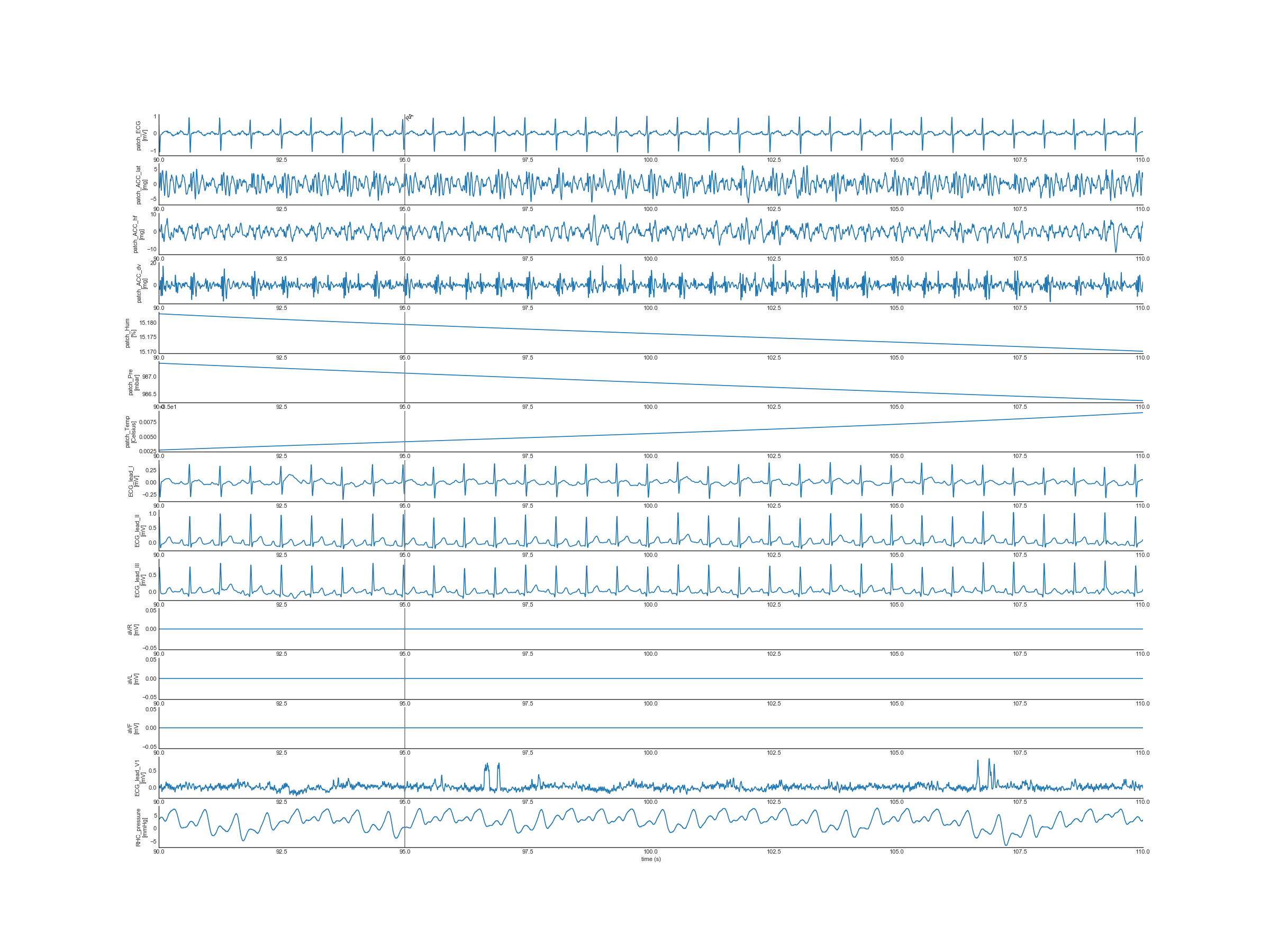Click the patch_Temp axis label
Viewport: 1270px width, 952px height.
pos(130,432)
